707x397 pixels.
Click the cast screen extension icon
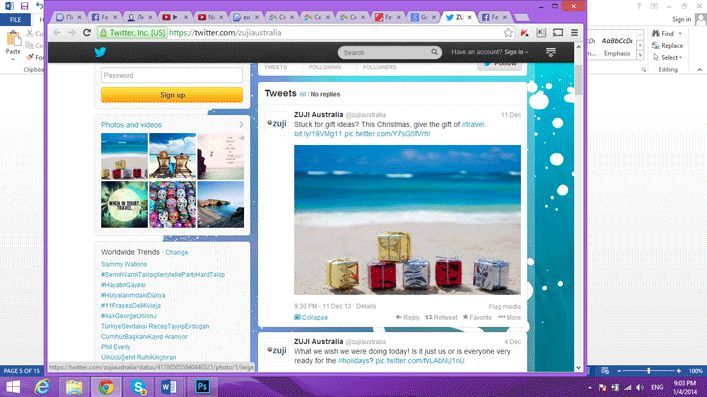(558, 32)
